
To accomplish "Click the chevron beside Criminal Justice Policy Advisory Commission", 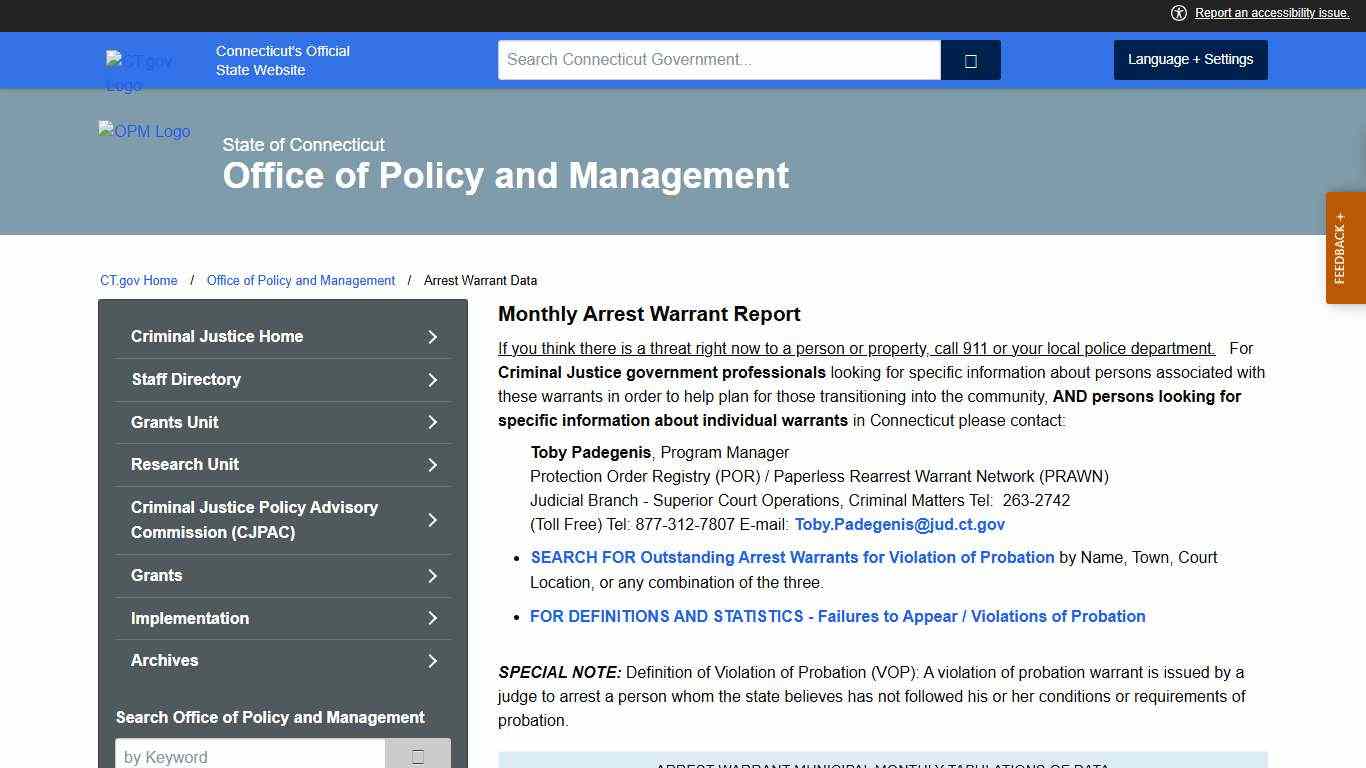I will pyautogui.click(x=432, y=520).
